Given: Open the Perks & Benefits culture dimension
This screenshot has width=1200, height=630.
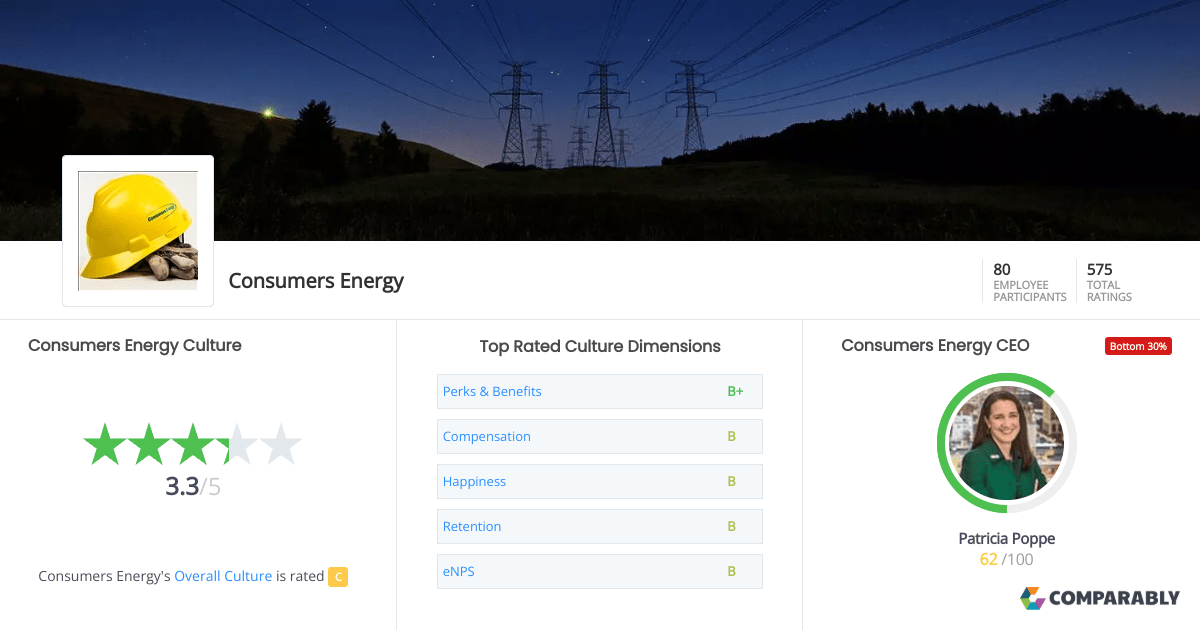Looking at the screenshot, I should click(492, 391).
